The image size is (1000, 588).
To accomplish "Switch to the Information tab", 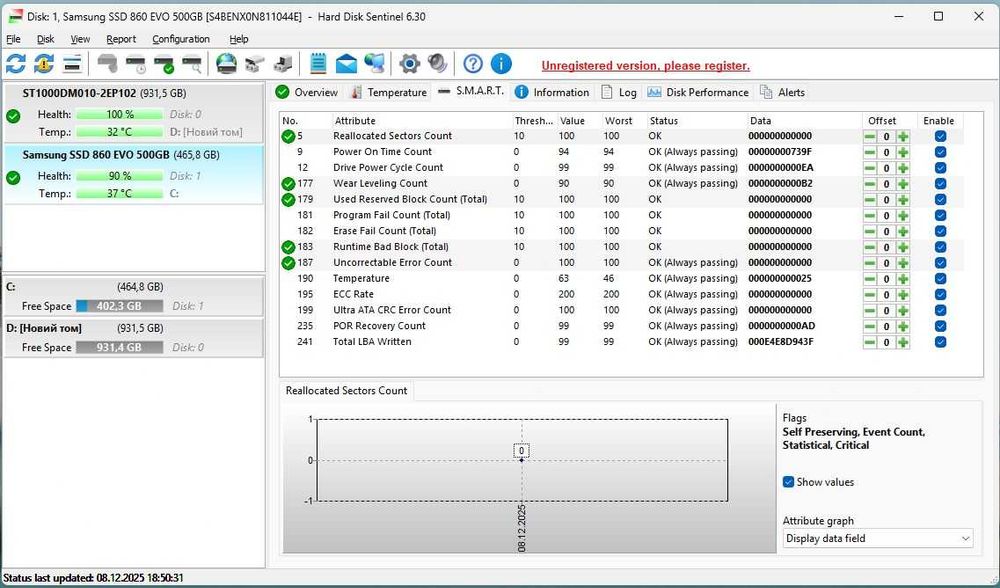I will 552,92.
